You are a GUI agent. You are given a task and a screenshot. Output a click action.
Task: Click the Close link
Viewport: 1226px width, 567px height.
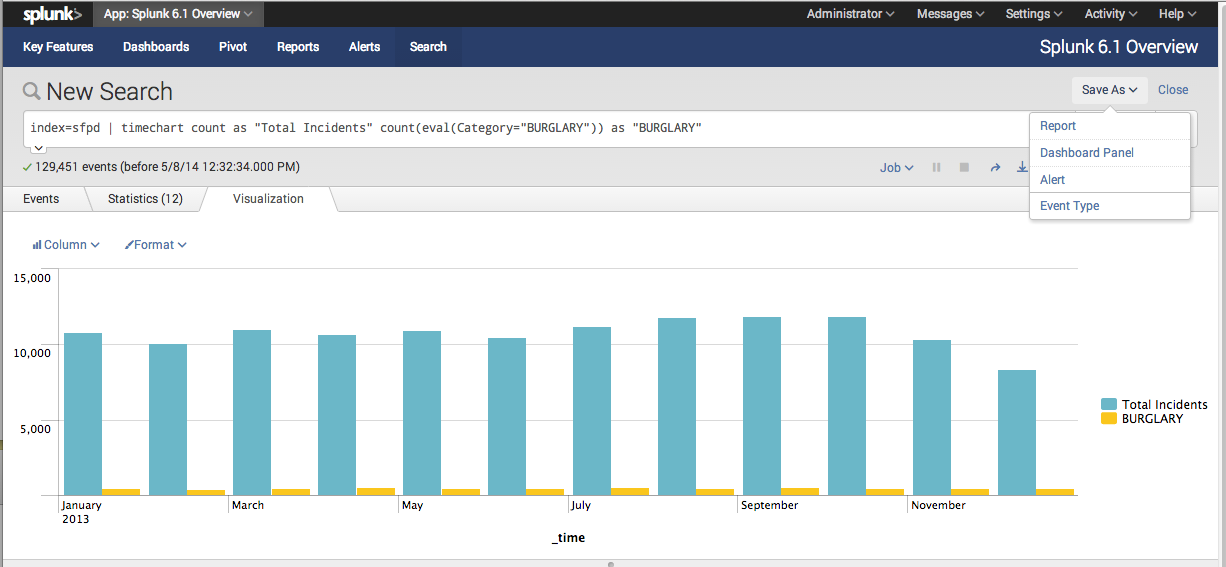click(x=1173, y=90)
